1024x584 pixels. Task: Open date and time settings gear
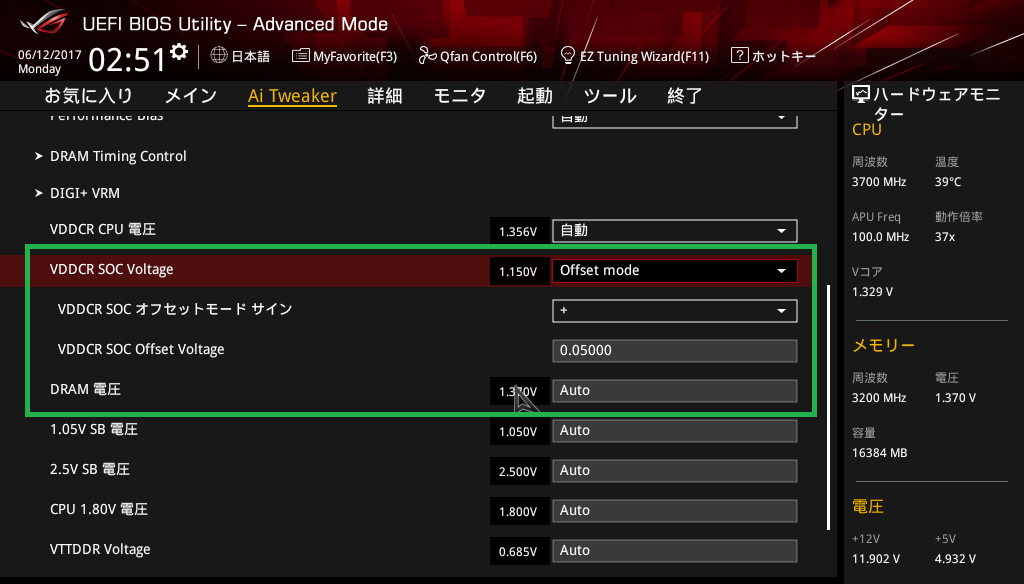(x=179, y=52)
